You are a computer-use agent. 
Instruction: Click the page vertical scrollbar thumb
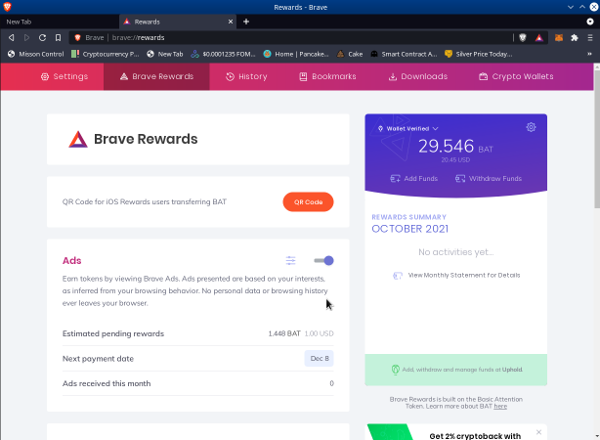coord(597,139)
